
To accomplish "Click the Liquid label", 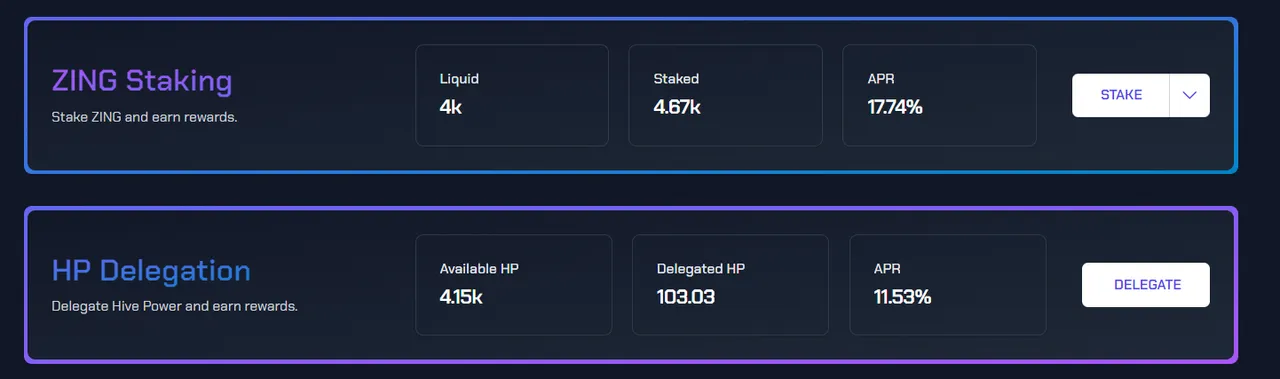I will coord(453,79).
